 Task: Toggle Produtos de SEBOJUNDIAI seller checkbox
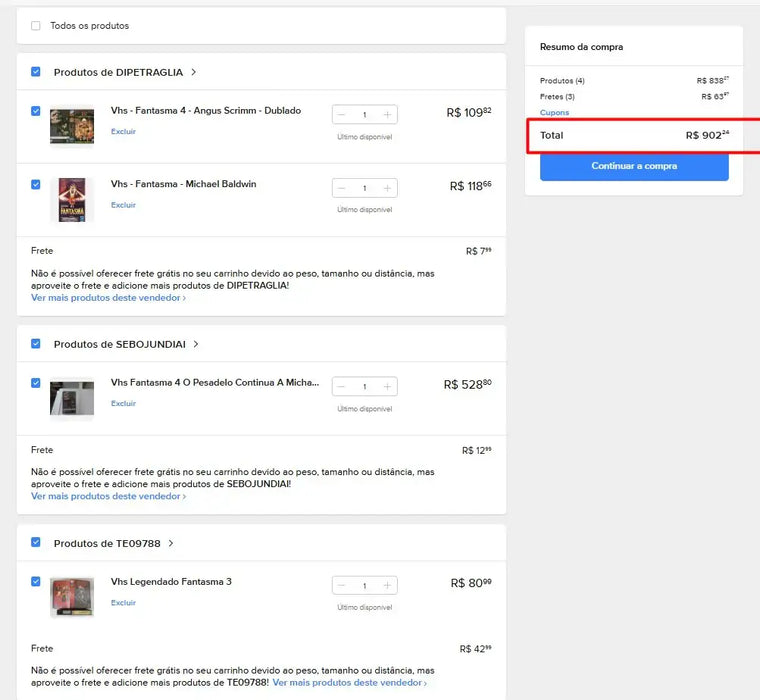point(36,344)
